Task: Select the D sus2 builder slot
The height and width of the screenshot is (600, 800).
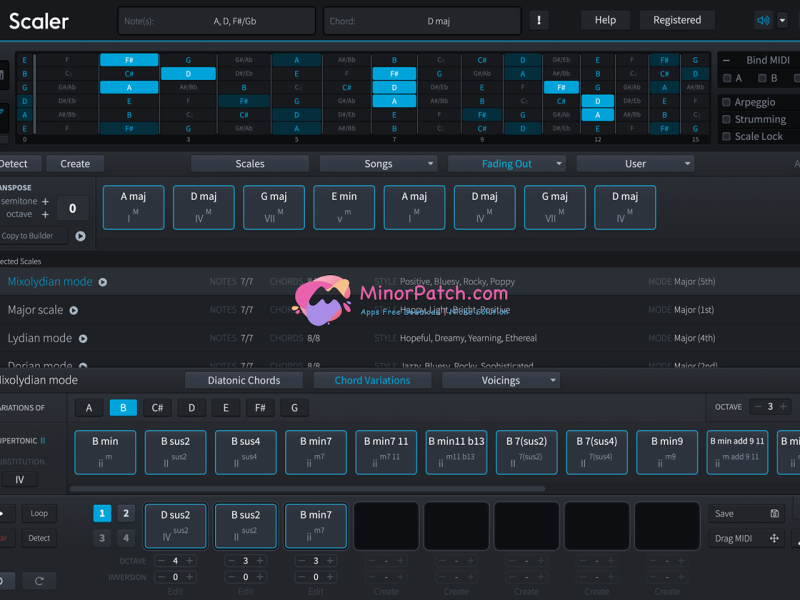Action: tap(176, 526)
